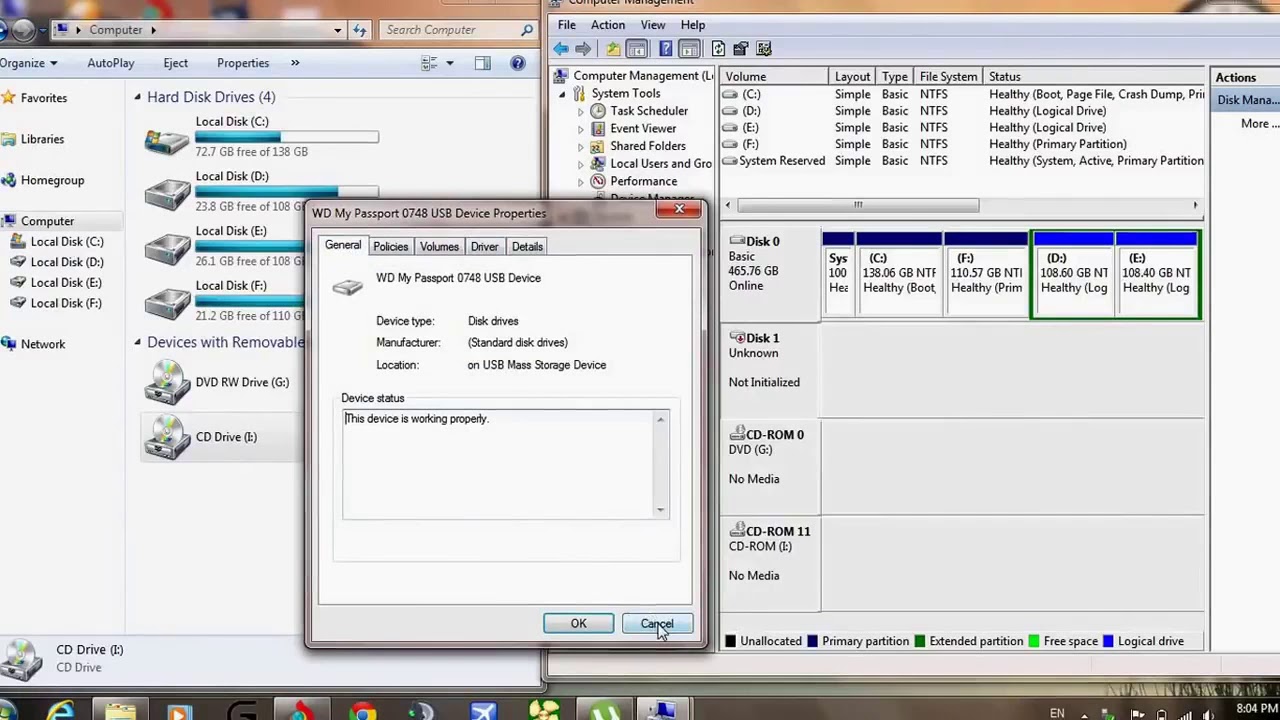This screenshot has width=1280, height=720.
Task: Switch to the Volumes tab
Action: coord(439,247)
